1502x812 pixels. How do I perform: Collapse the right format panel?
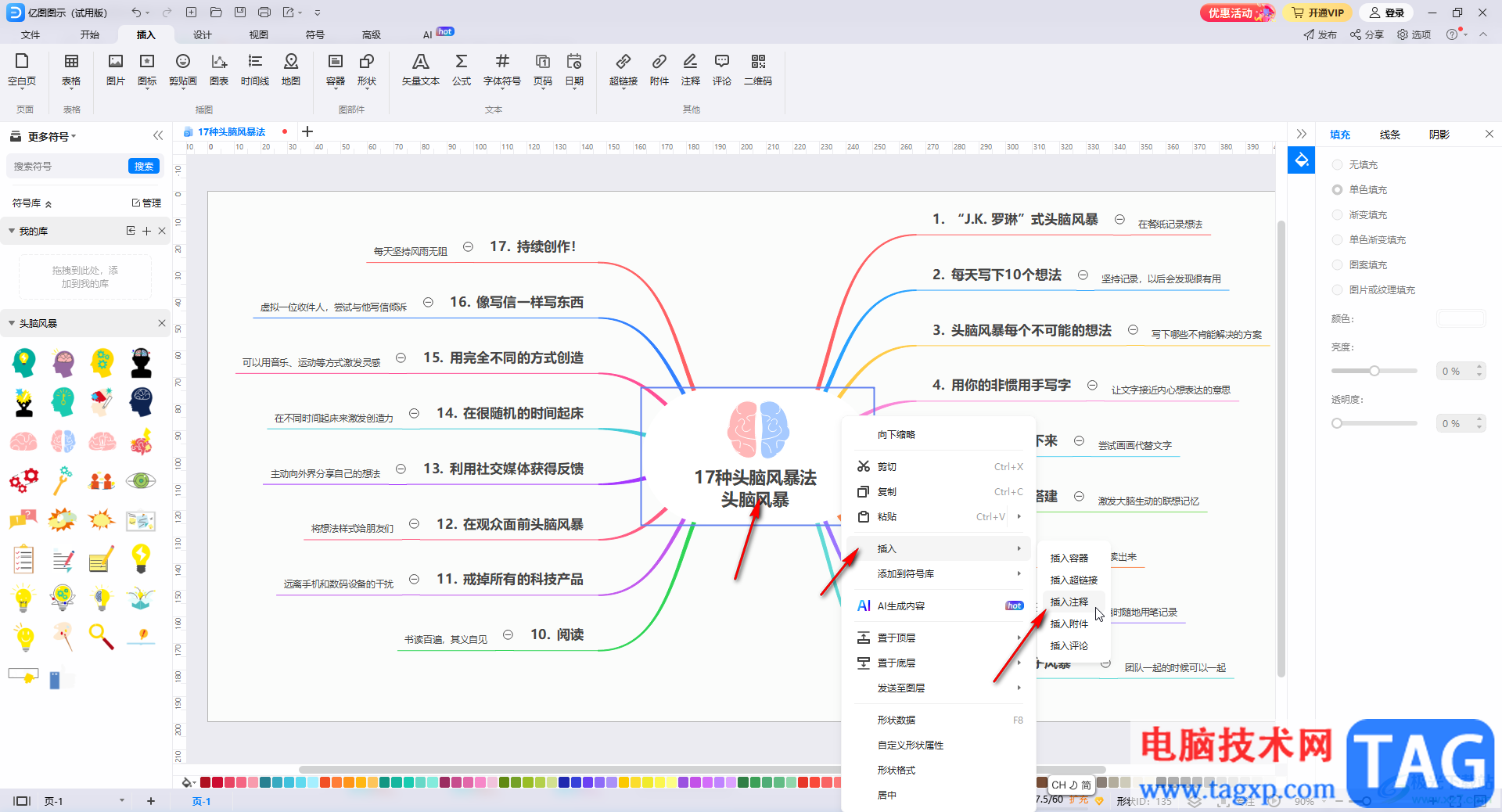(1301, 135)
